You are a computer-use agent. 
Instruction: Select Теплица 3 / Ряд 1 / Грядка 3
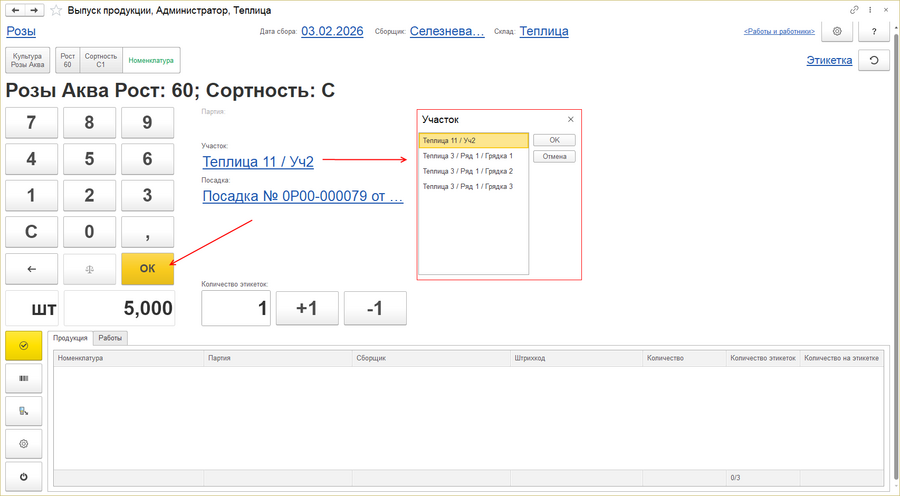pyautogui.click(x=474, y=187)
